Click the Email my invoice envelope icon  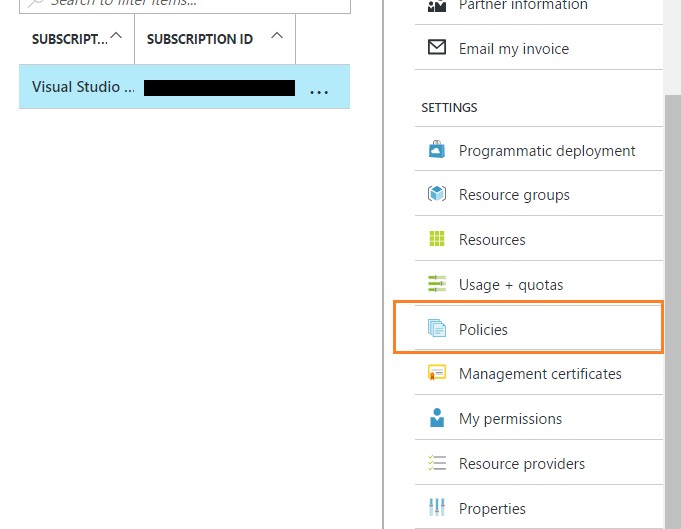point(436,48)
